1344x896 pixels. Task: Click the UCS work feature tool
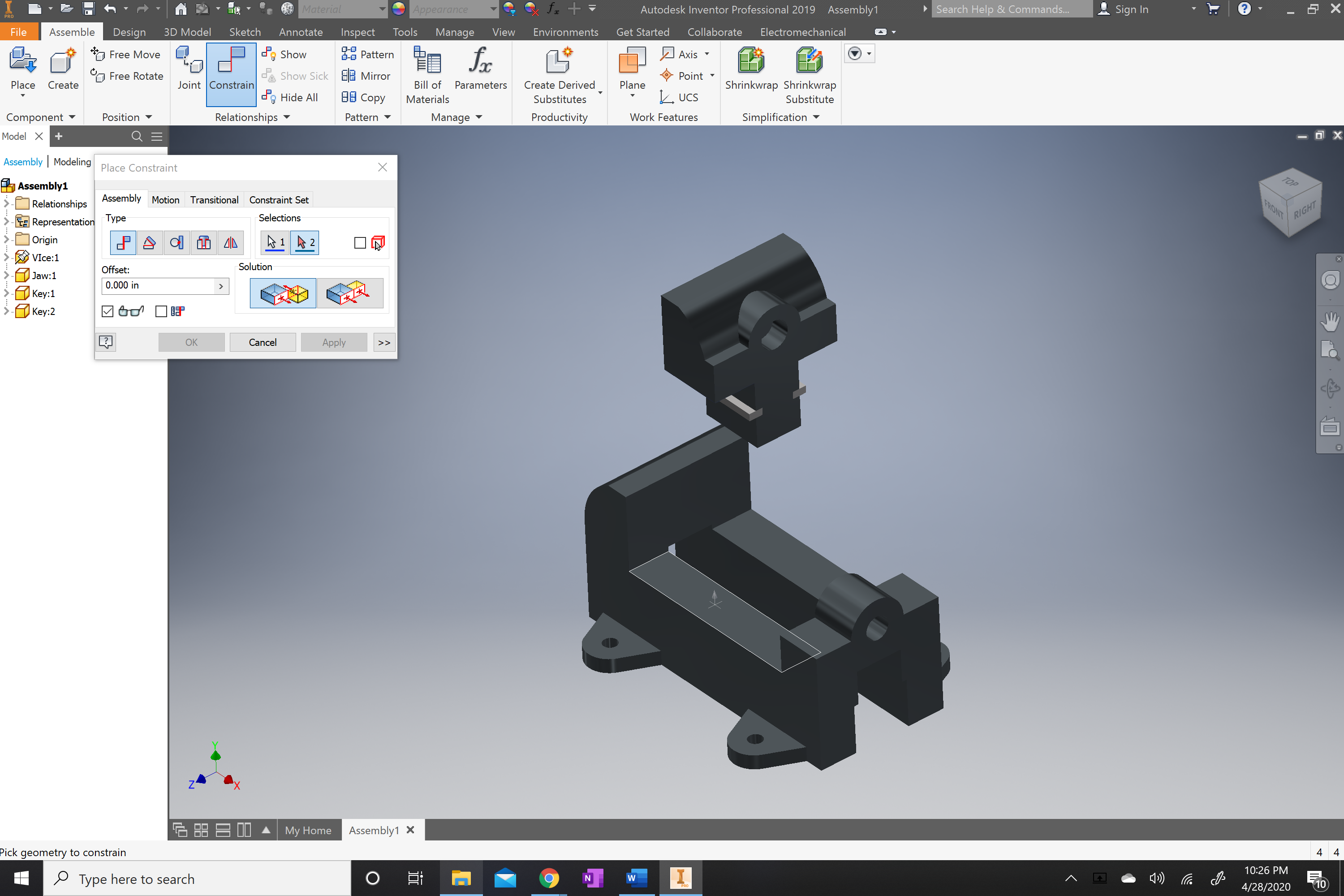pyautogui.click(x=680, y=97)
